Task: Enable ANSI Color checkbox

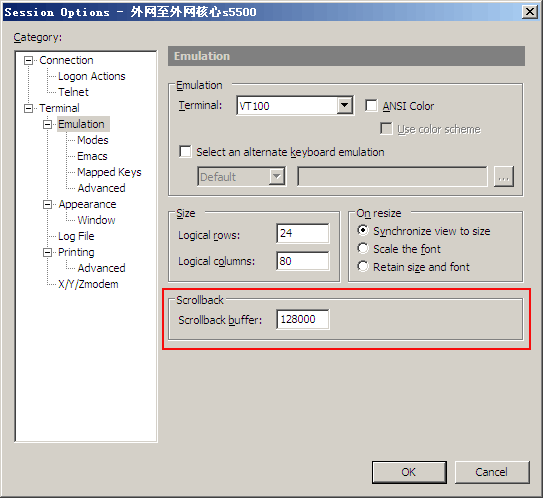Action: pos(371,106)
